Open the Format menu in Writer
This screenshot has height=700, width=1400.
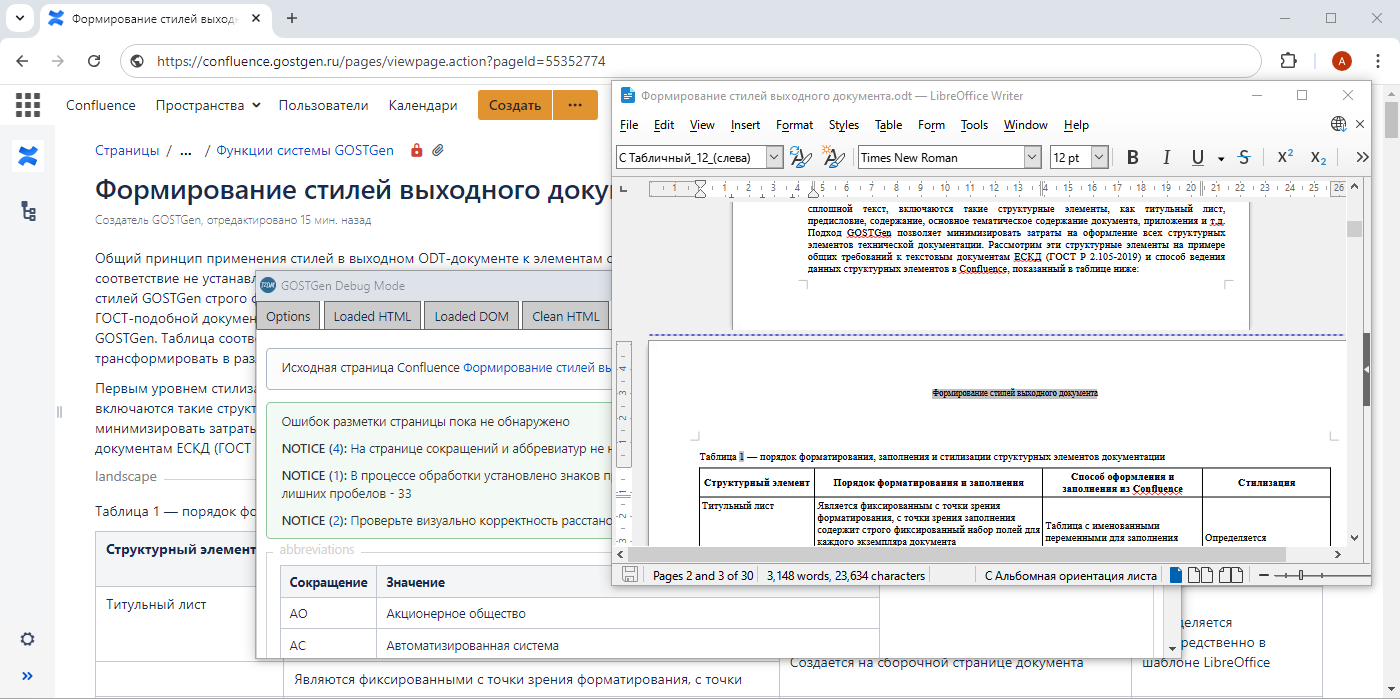point(794,125)
